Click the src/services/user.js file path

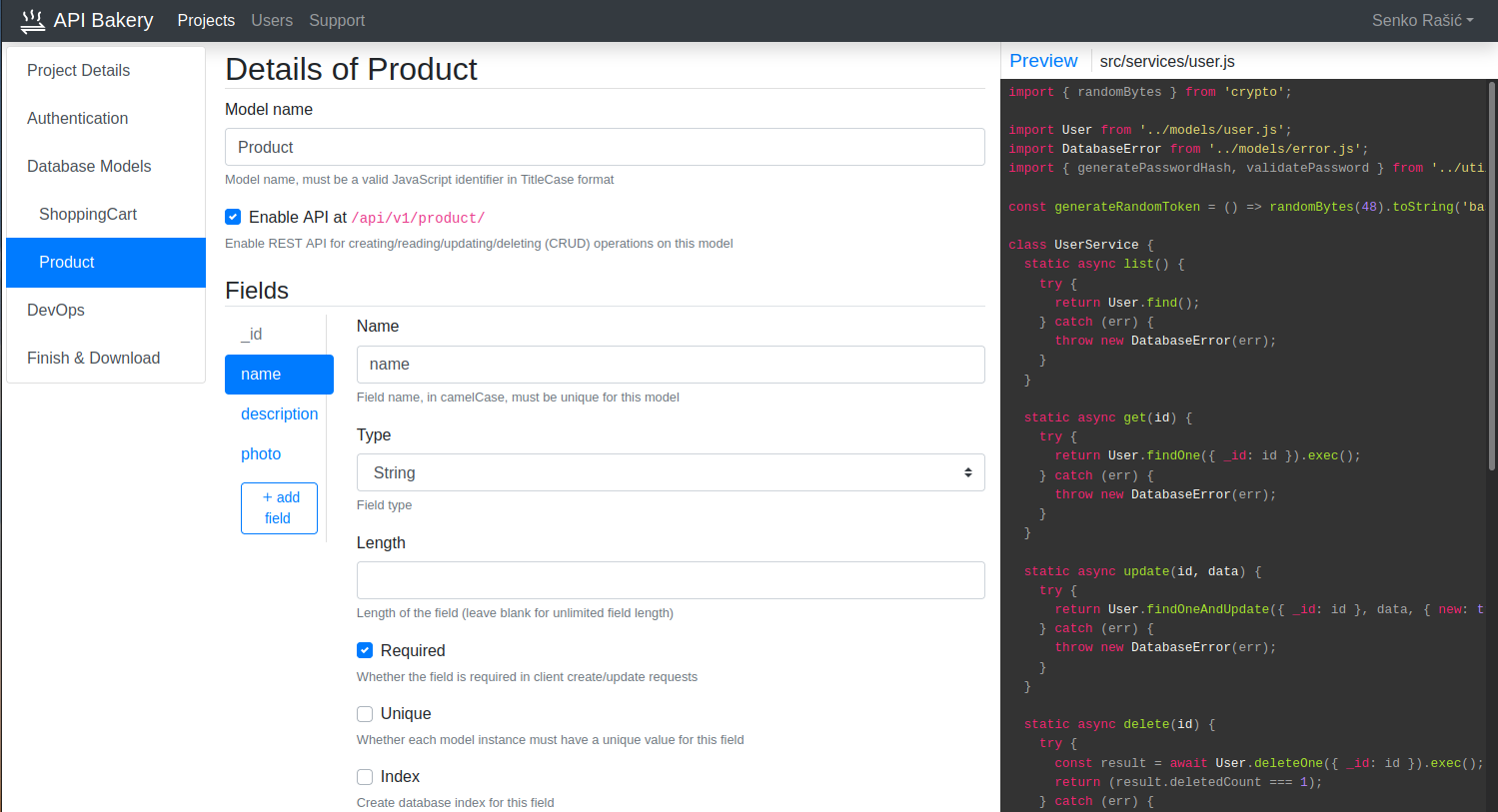click(x=1167, y=61)
